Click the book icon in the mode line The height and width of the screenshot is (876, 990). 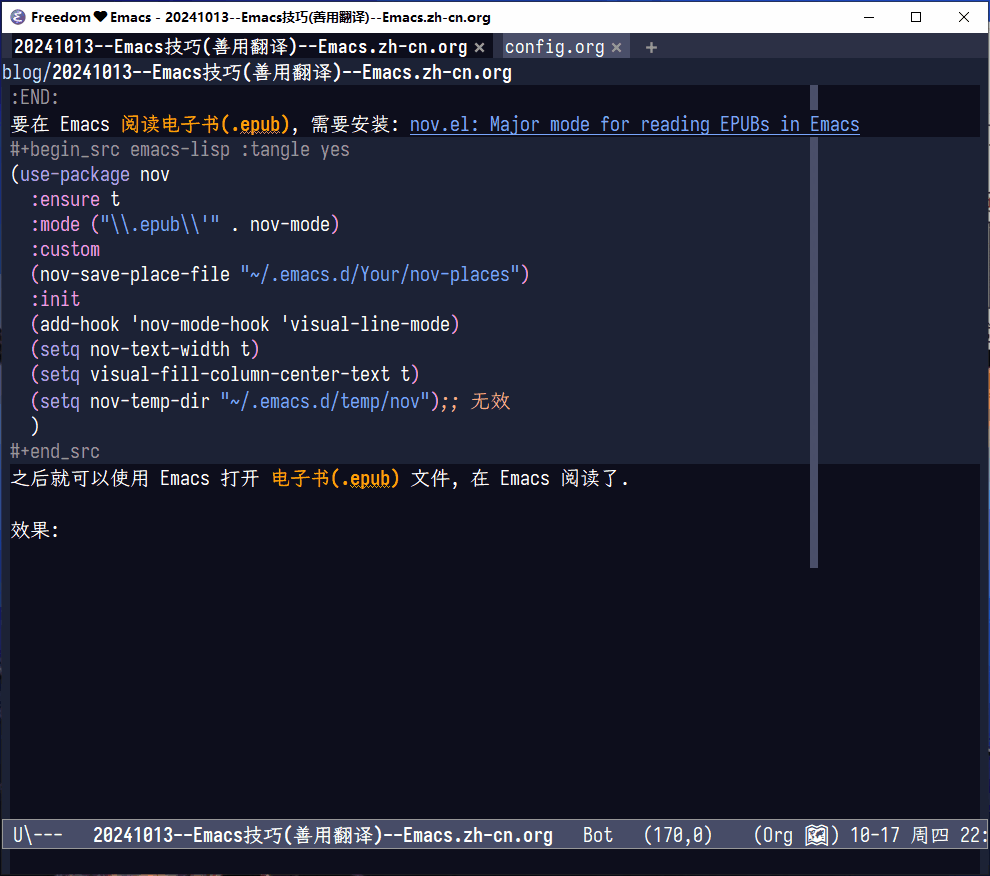point(816,835)
